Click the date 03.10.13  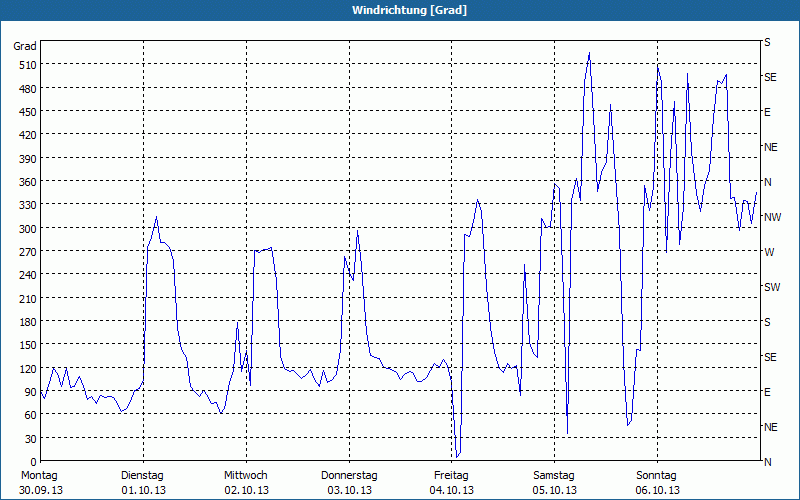(349, 490)
